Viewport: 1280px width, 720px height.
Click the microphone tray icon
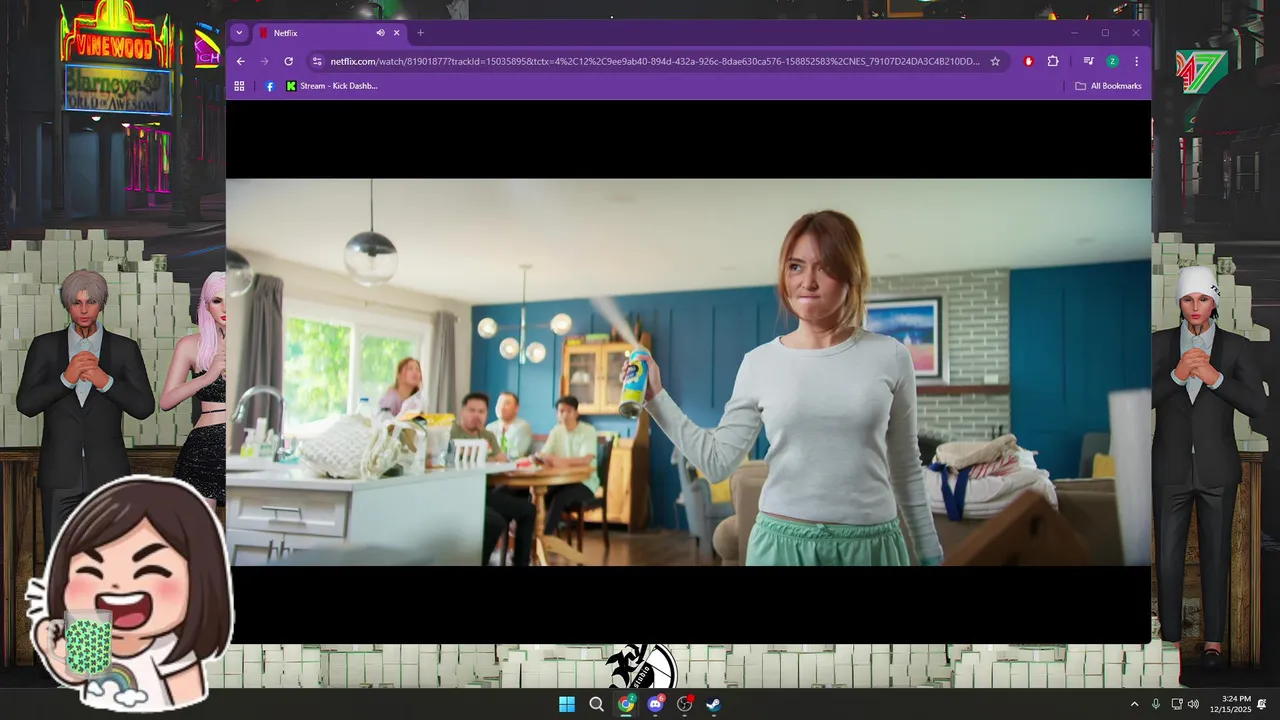1156,704
